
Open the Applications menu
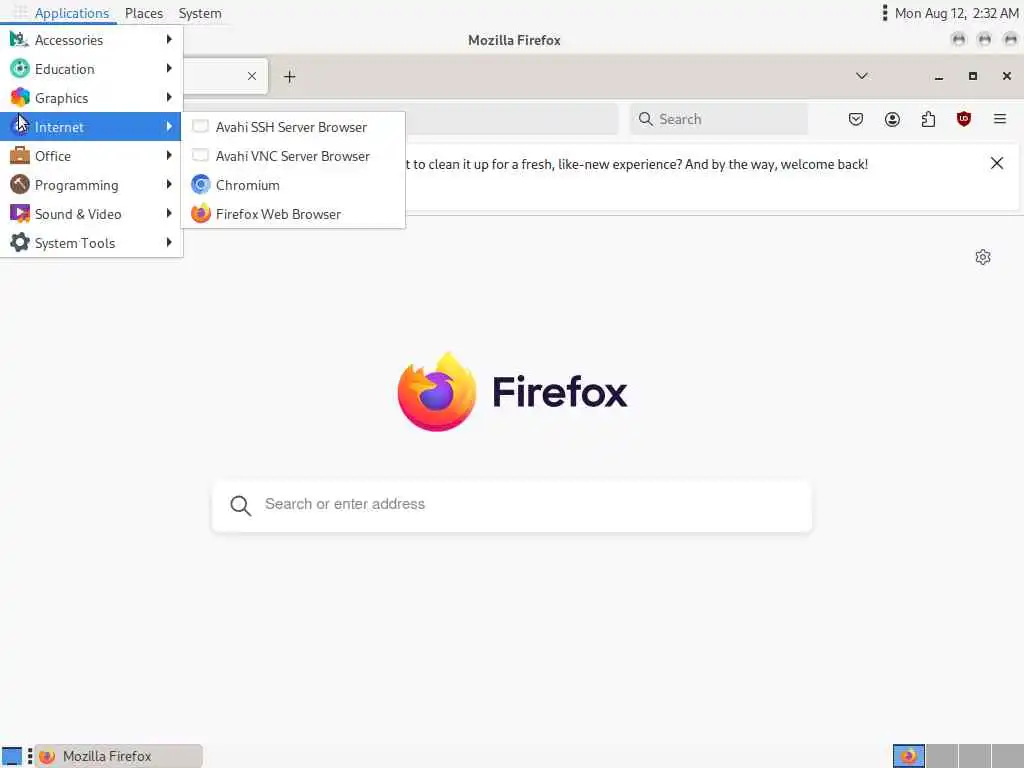tap(71, 13)
